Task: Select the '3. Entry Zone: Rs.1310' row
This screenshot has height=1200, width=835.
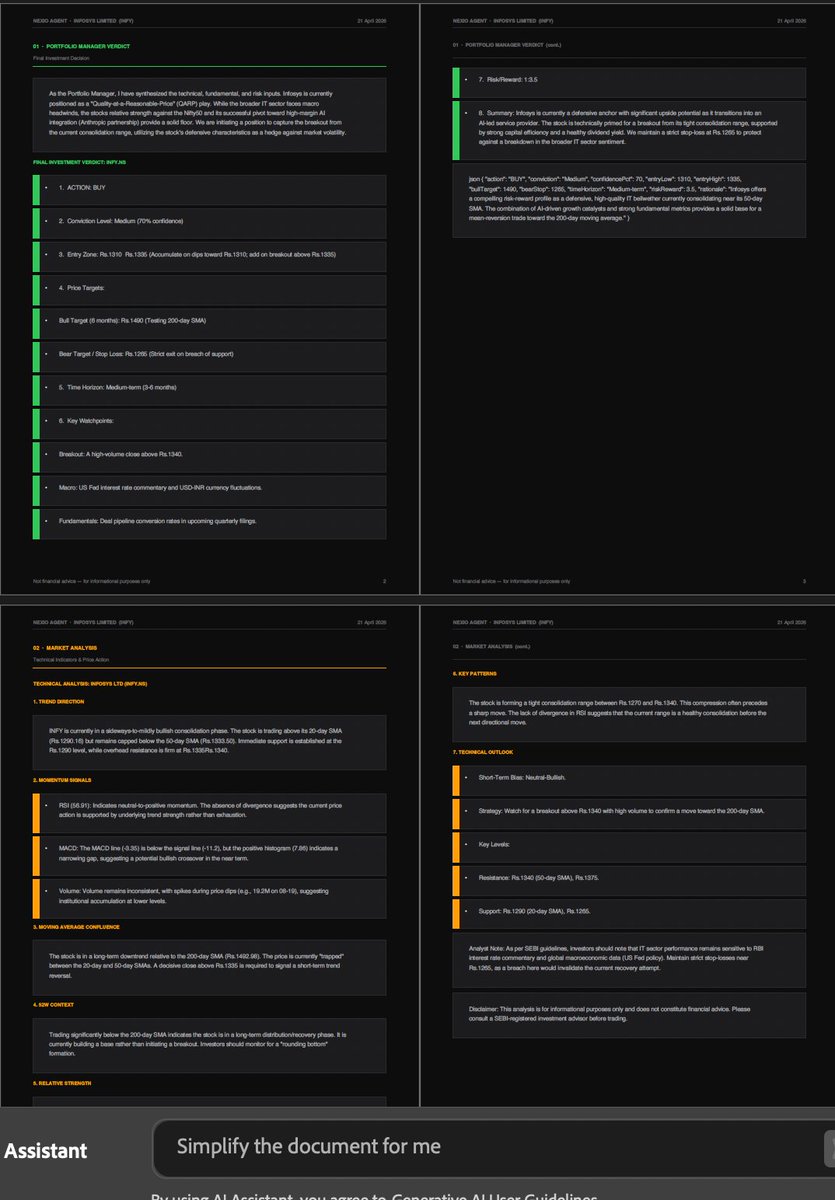Action: [x=209, y=255]
